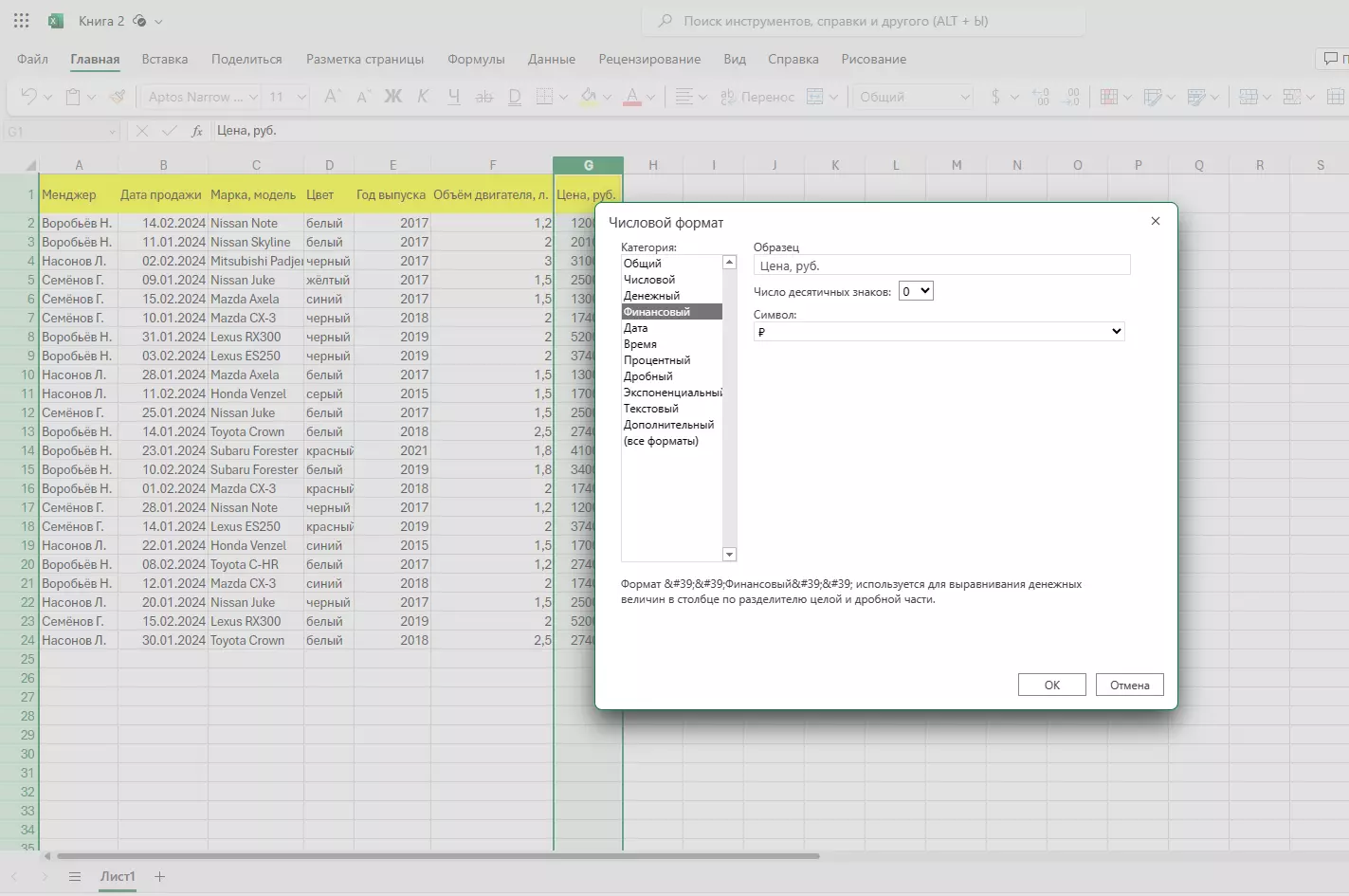Viewport: 1349px width, 896px height.
Task: Open the app launcher grid icon
Action: point(21,21)
